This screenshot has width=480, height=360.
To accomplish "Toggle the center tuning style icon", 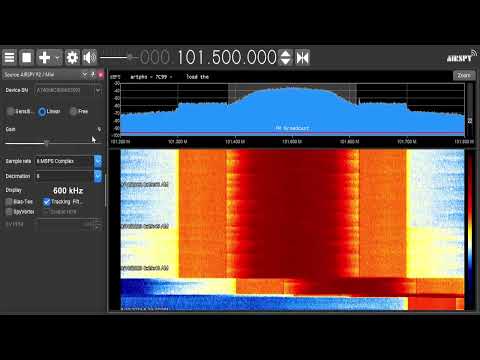I will pos(303,57).
